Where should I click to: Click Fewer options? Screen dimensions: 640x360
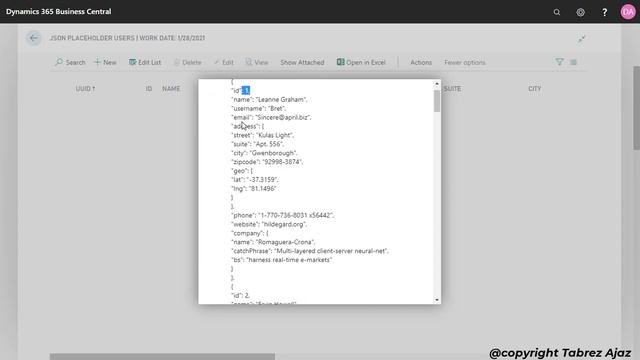pos(464,62)
